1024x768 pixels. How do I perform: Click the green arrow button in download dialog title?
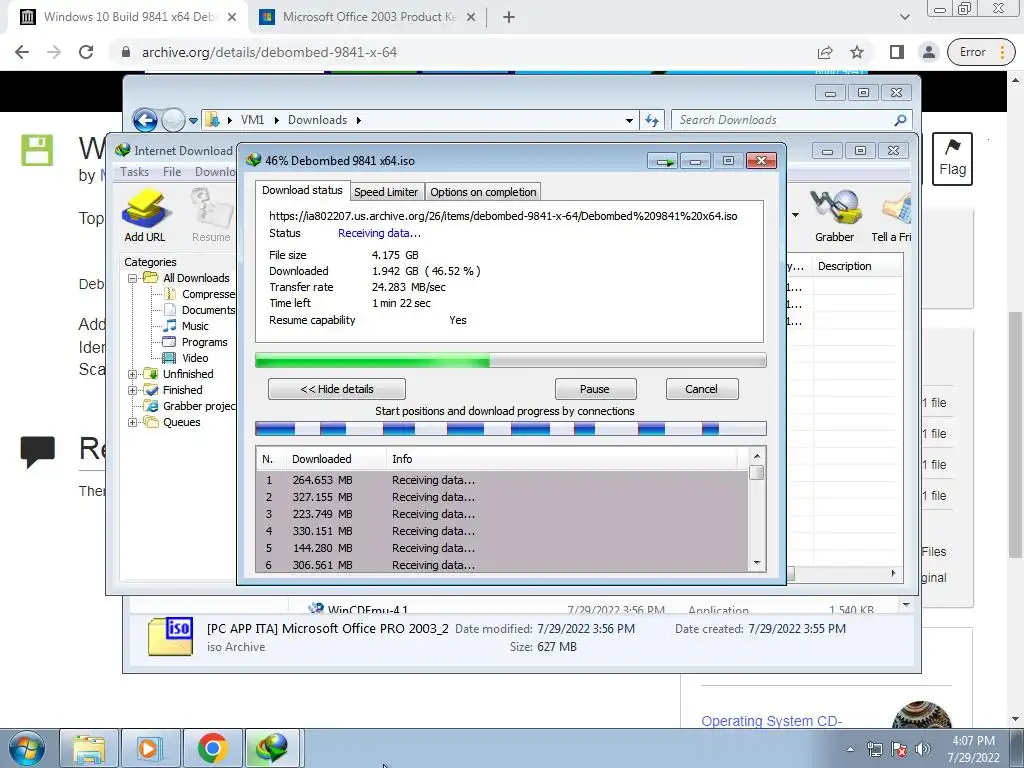click(664, 161)
